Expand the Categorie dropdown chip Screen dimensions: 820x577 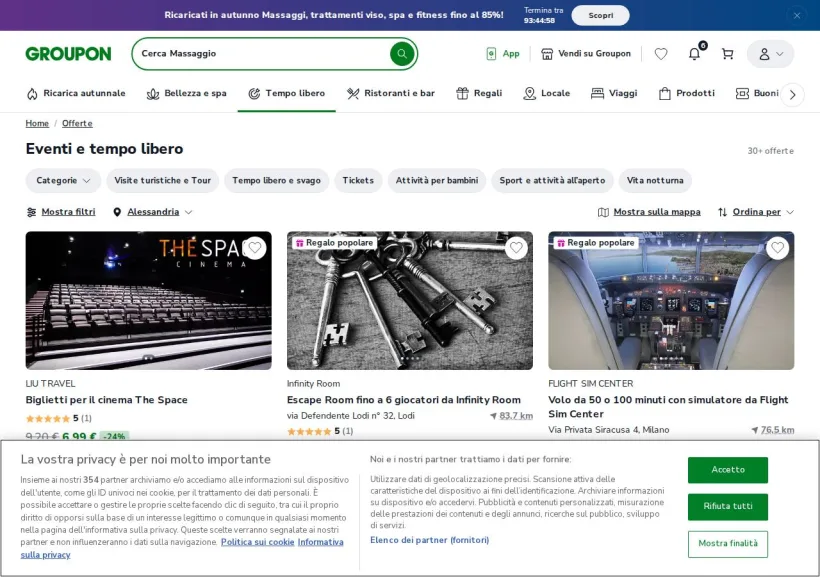63,180
